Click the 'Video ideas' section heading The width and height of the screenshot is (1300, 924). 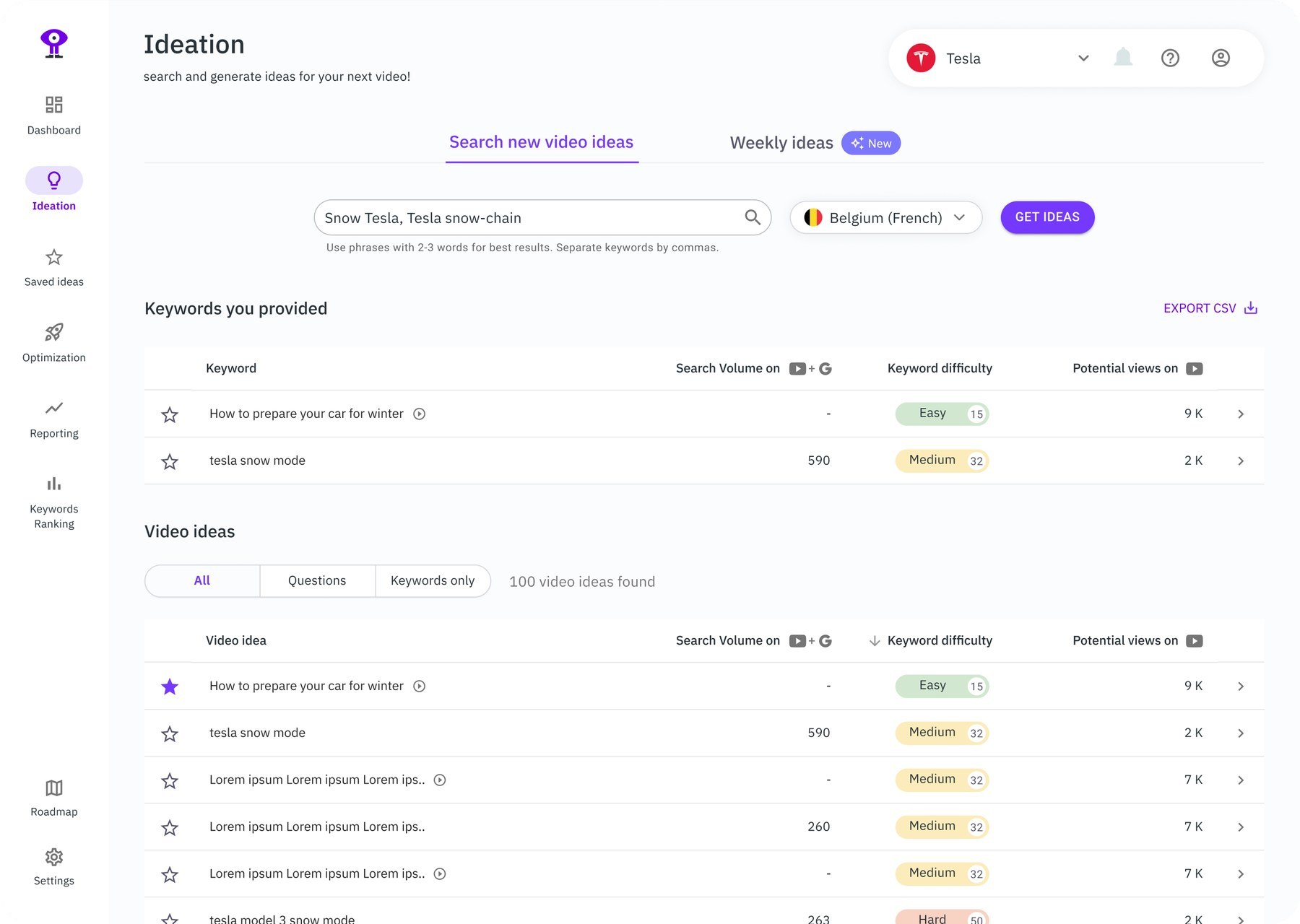point(190,531)
